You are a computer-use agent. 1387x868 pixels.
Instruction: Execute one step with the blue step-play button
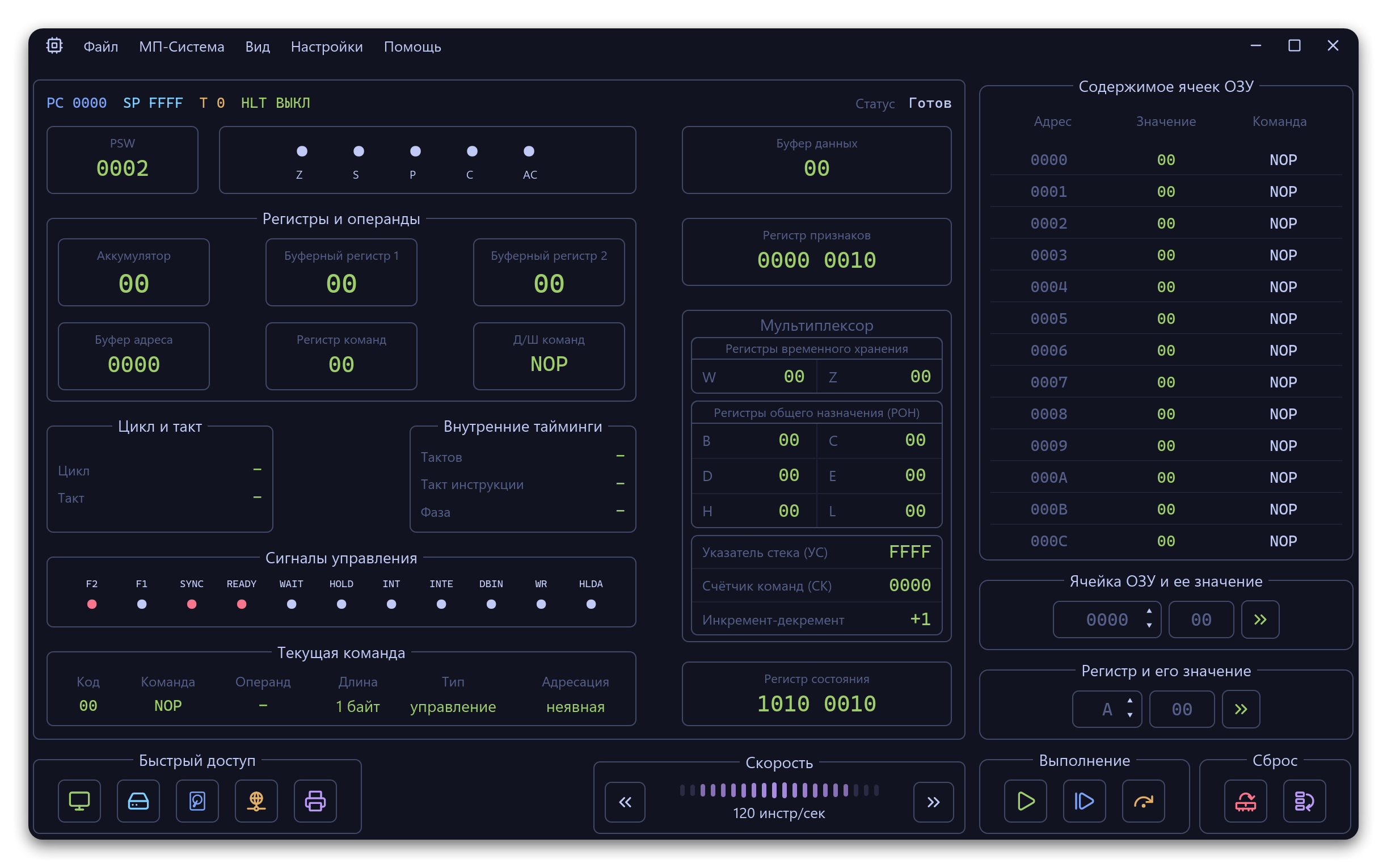tap(1085, 801)
